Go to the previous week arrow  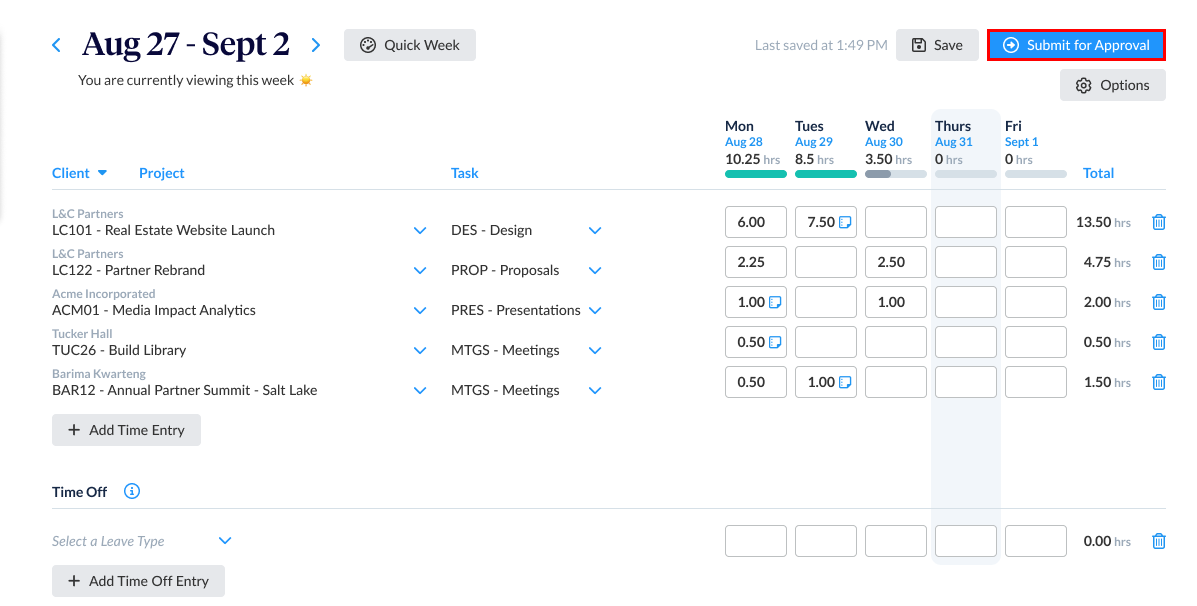pyautogui.click(x=56, y=45)
